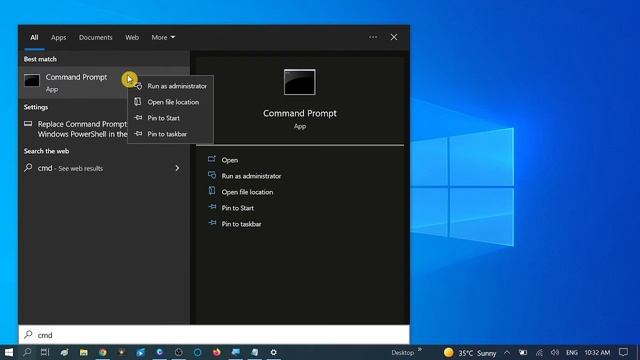The image size is (640, 360).
Task: Click pin icon in context menu Pin to Start
Action: 138,118
